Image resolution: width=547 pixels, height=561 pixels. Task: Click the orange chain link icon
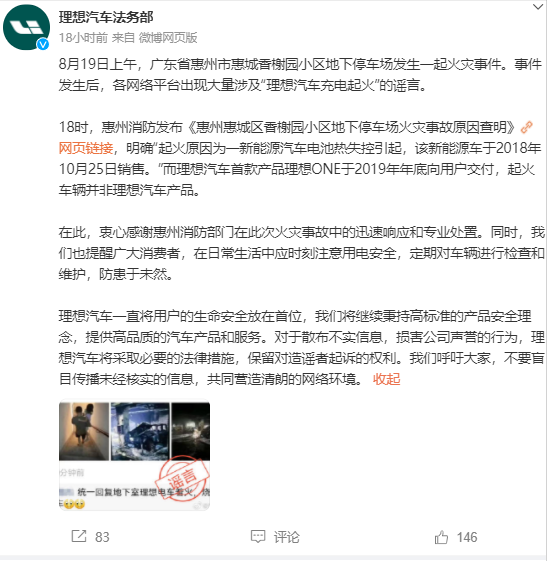click(x=527, y=127)
